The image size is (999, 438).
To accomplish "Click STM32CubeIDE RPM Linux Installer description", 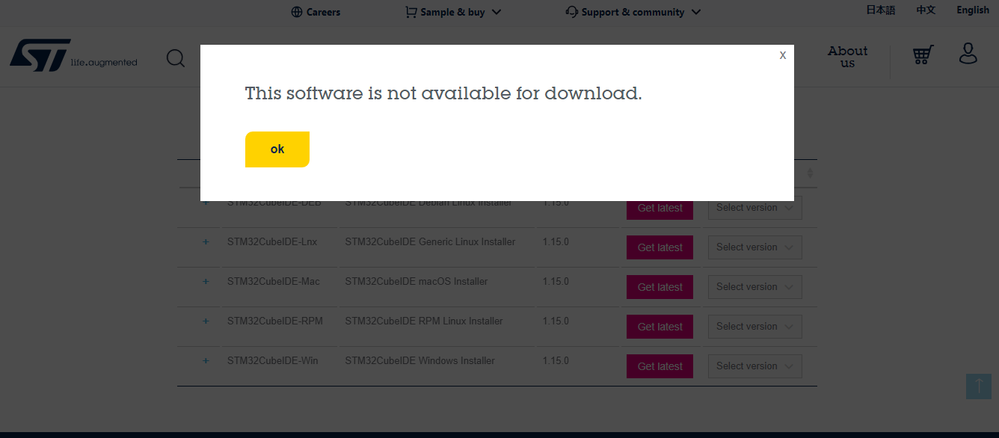I will (424, 321).
